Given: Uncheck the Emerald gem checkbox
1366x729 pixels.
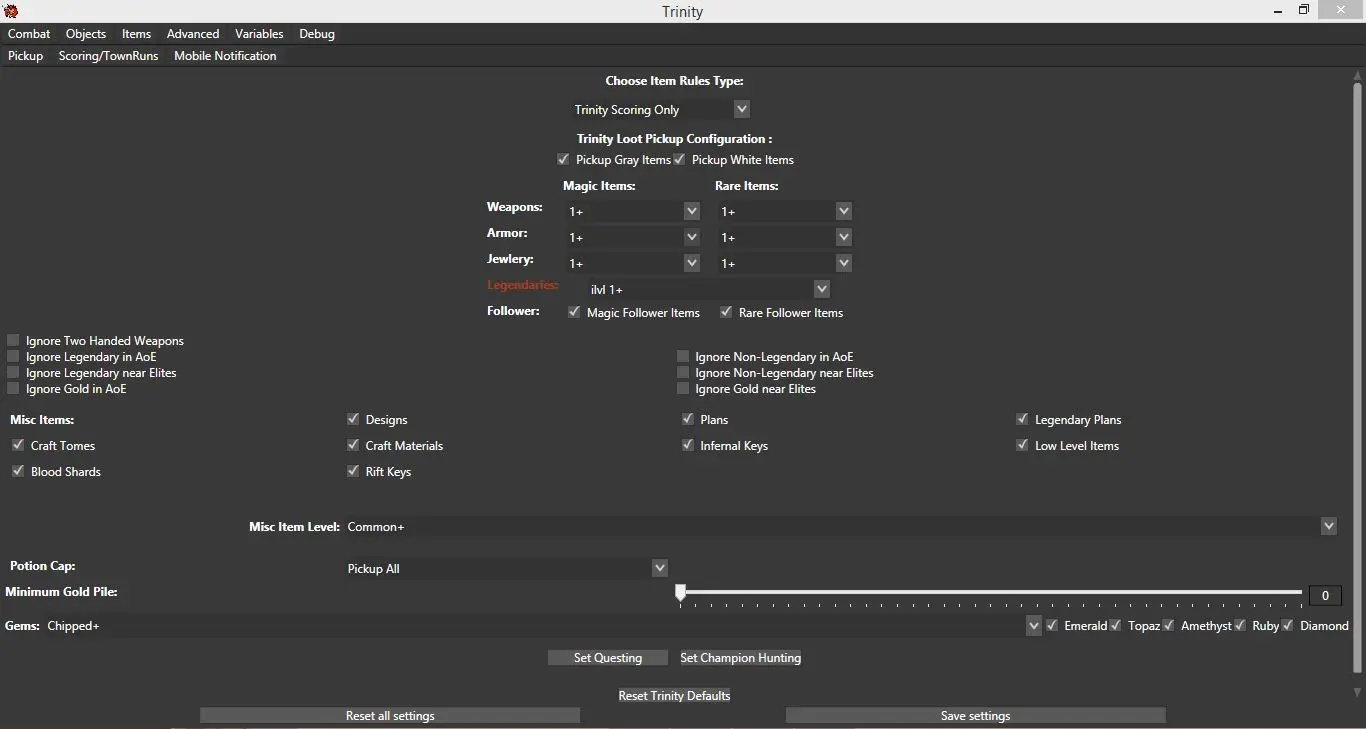Looking at the screenshot, I should [1052, 625].
